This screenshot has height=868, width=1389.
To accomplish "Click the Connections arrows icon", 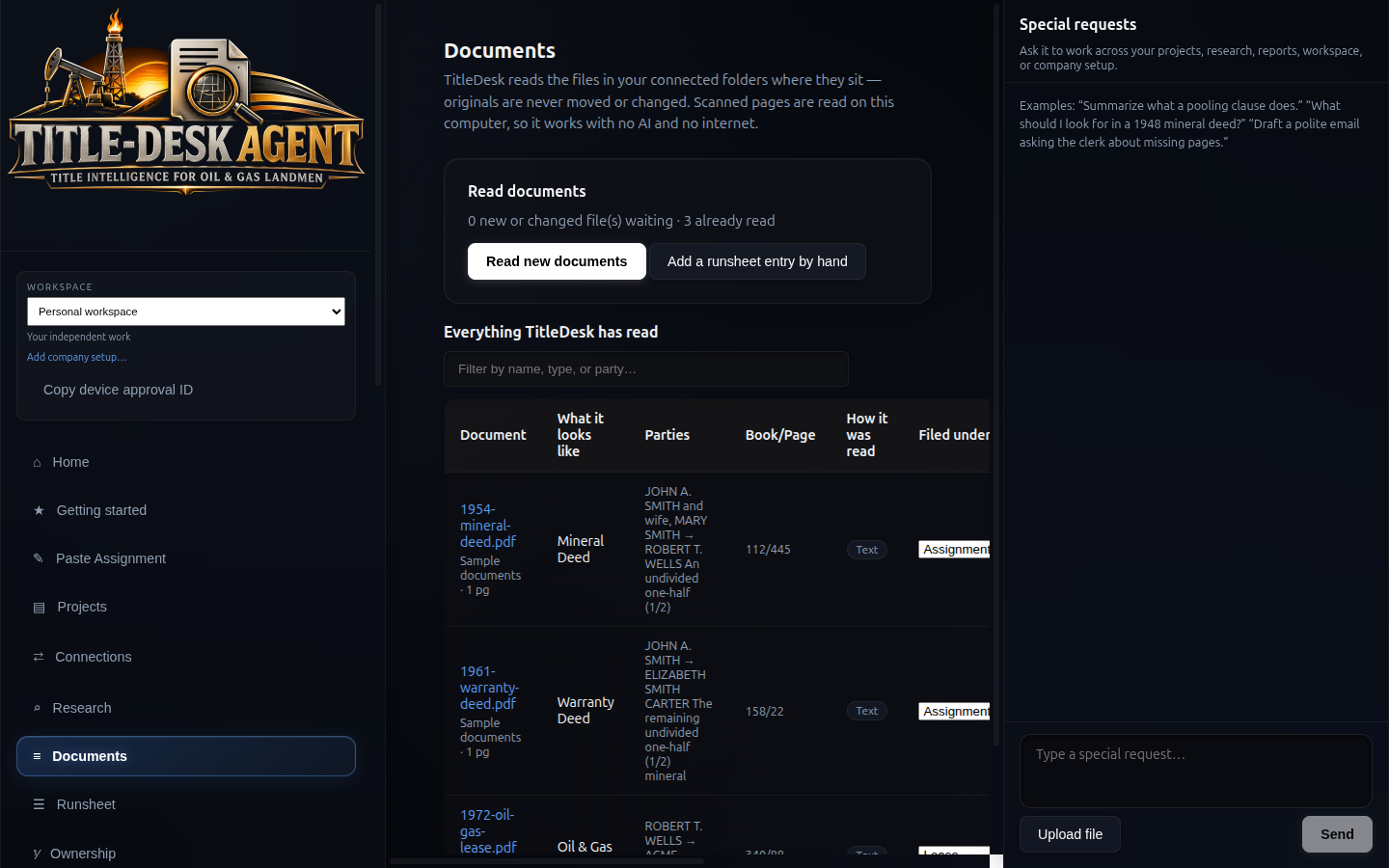I will coord(39,657).
